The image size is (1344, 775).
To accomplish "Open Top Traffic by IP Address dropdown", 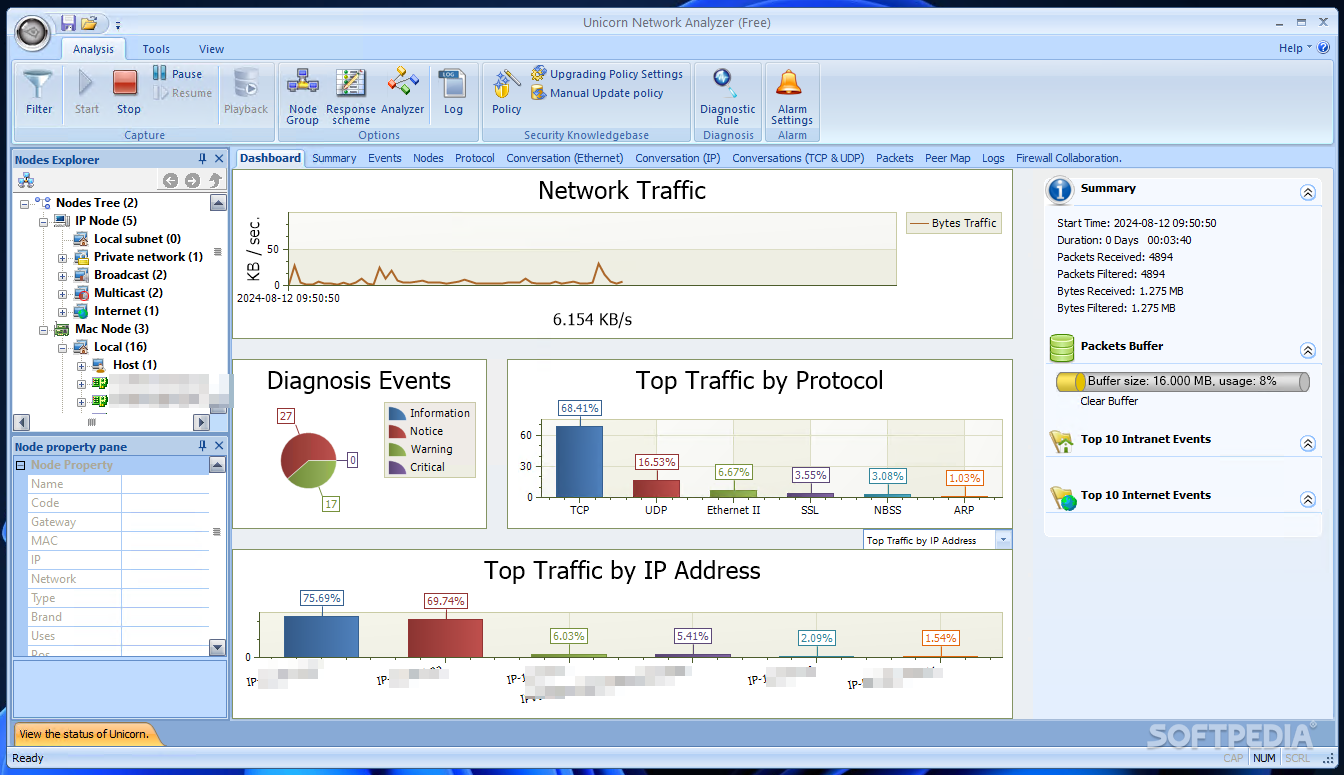I will (x=1004, y=540).
